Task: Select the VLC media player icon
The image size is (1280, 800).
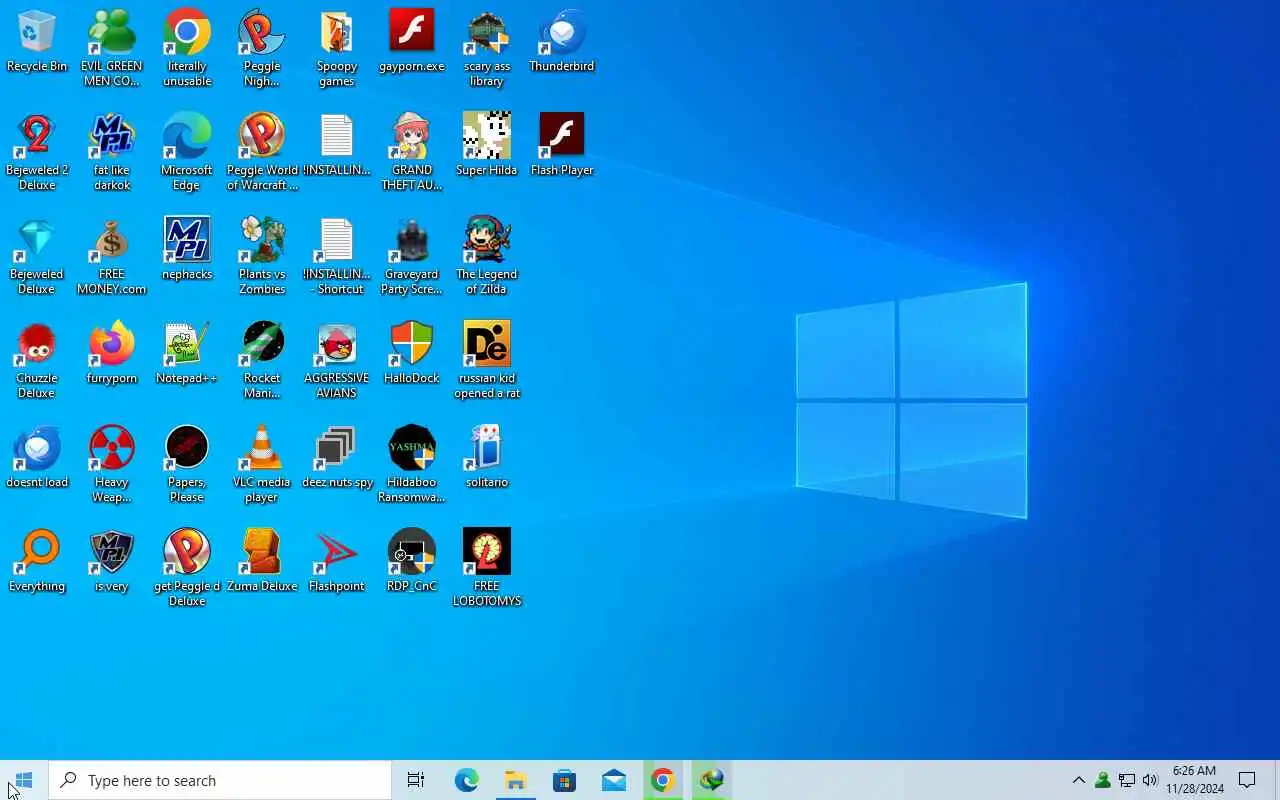Action: click(262, 465)
